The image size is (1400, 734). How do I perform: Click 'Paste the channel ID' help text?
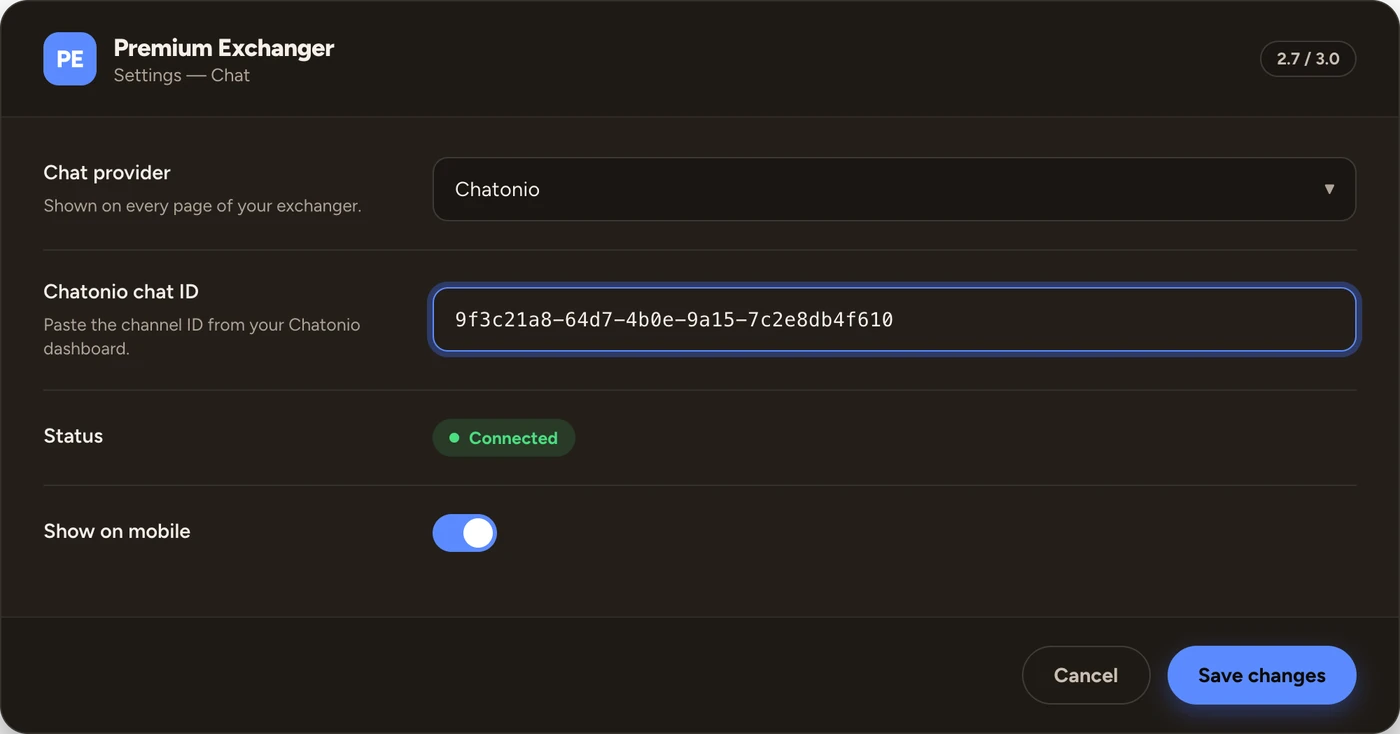click(202, 337)
